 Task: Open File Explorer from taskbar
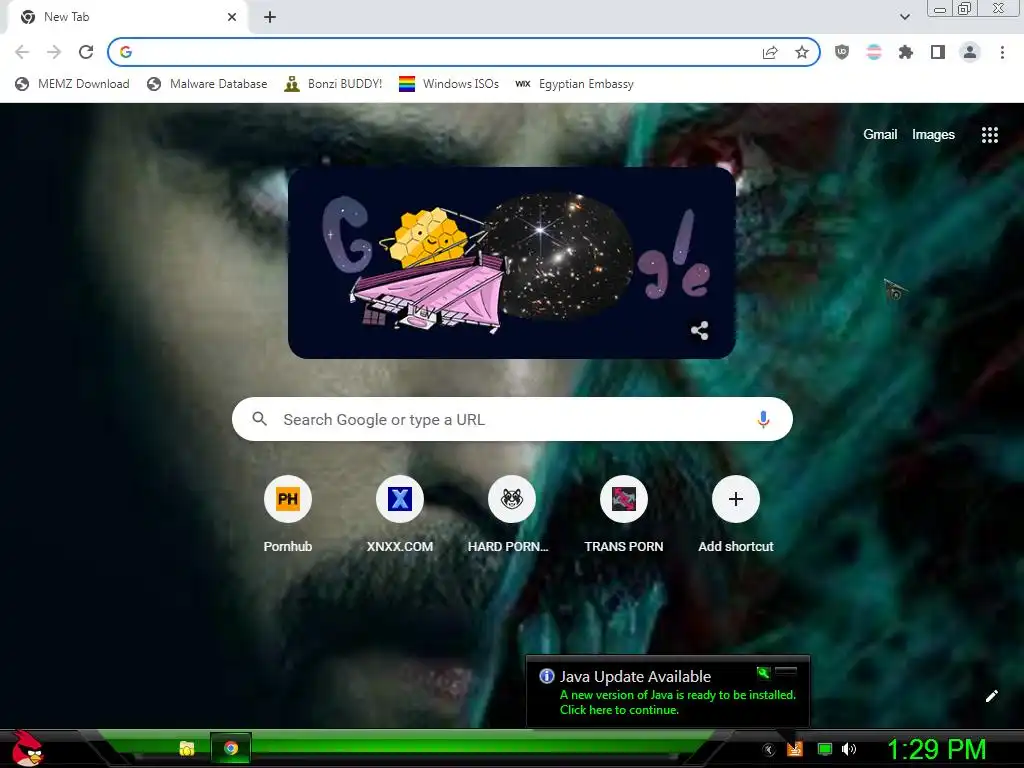[x=187, y=748]
